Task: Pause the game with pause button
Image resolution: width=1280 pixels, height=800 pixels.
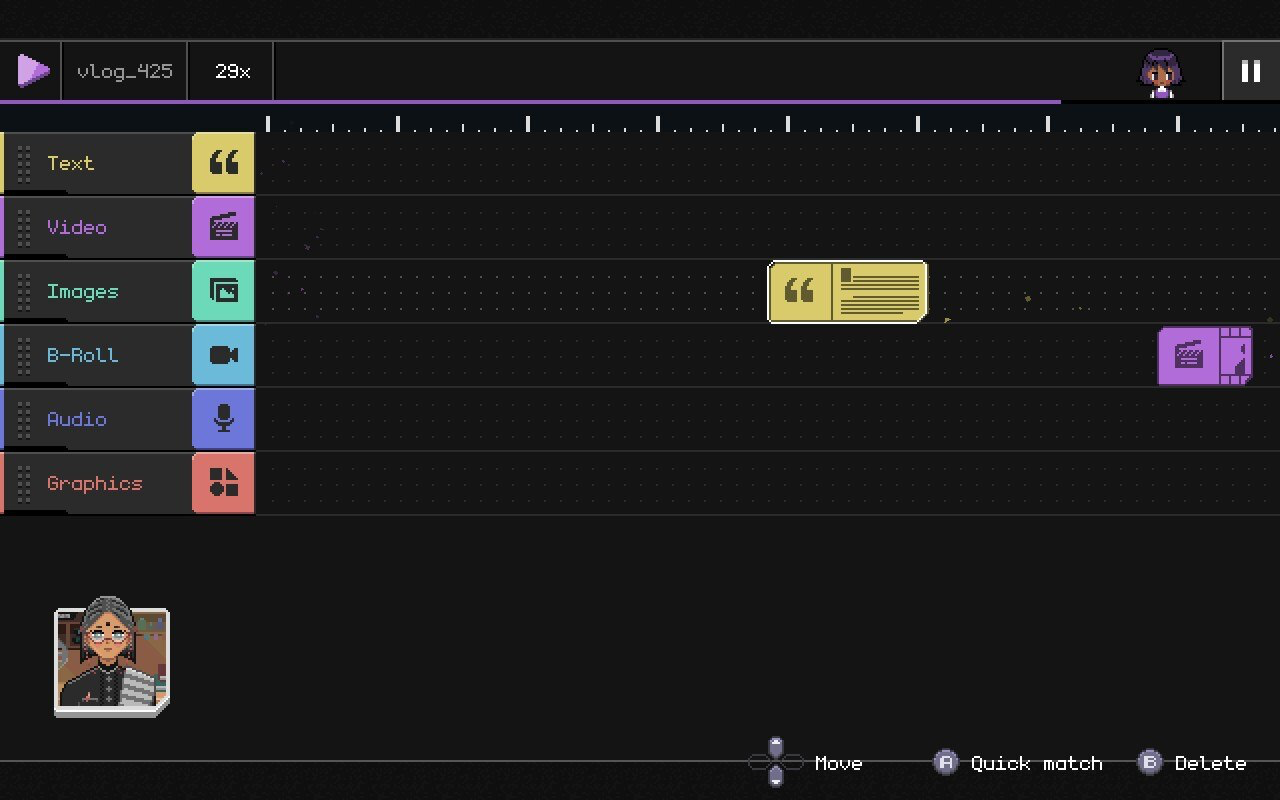Action: (1250, 71)
